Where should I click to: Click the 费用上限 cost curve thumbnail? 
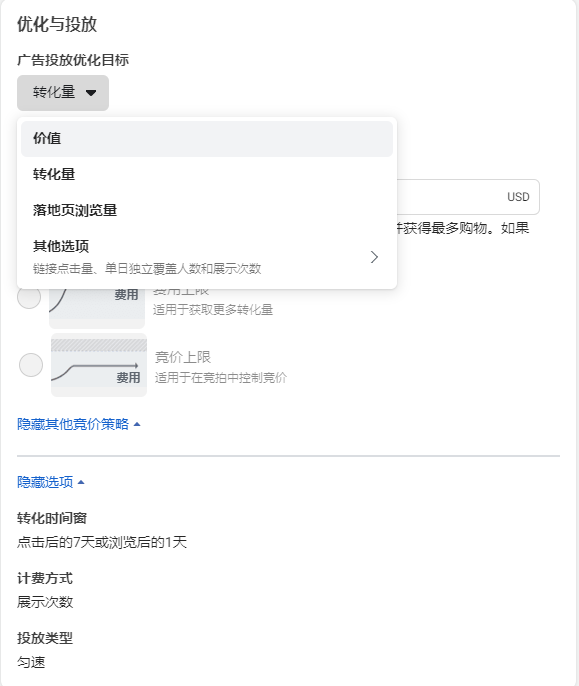pos(97,308)
